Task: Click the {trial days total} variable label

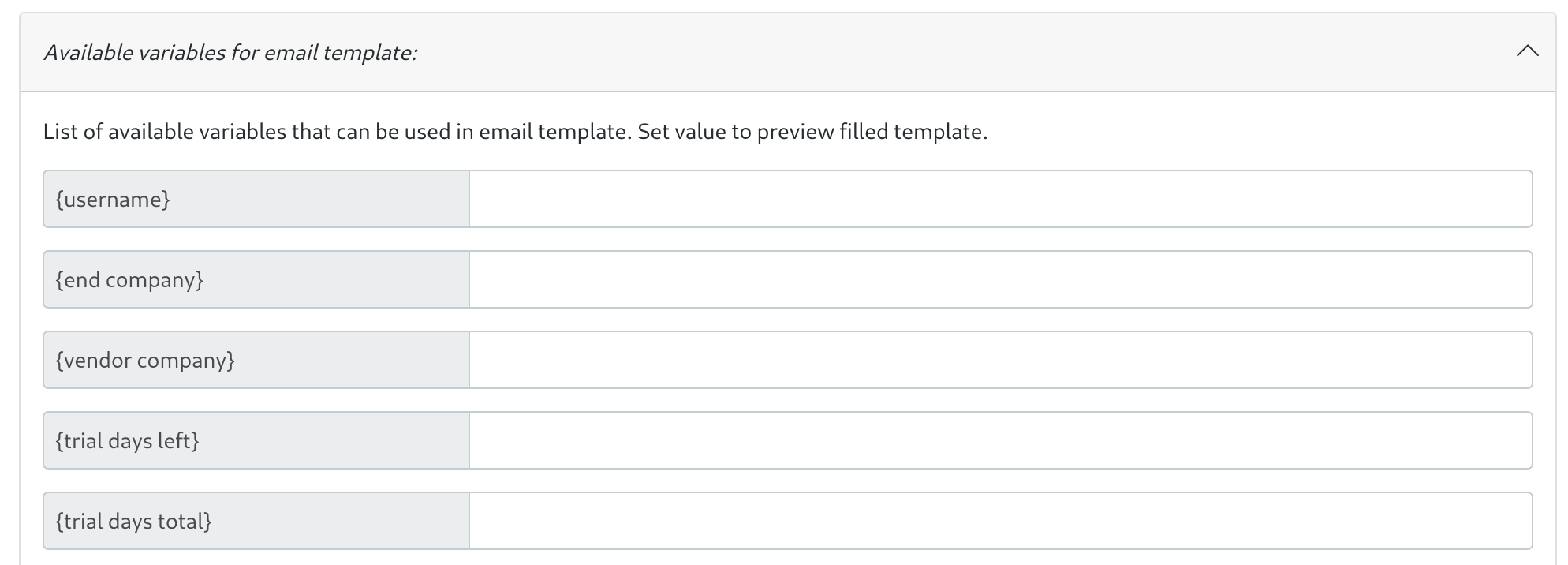Action: point(133,522)
